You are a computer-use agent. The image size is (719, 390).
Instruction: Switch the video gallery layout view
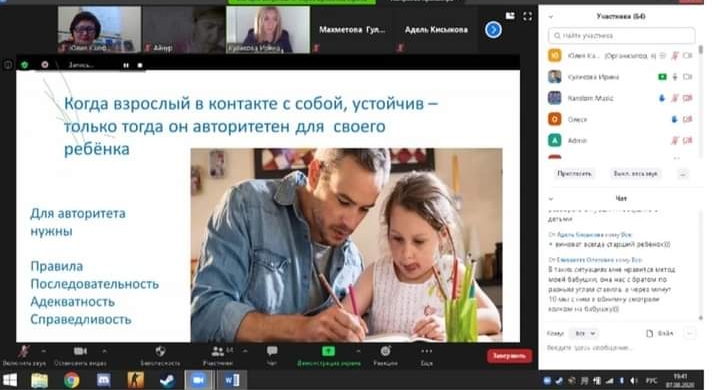(510, 16)
